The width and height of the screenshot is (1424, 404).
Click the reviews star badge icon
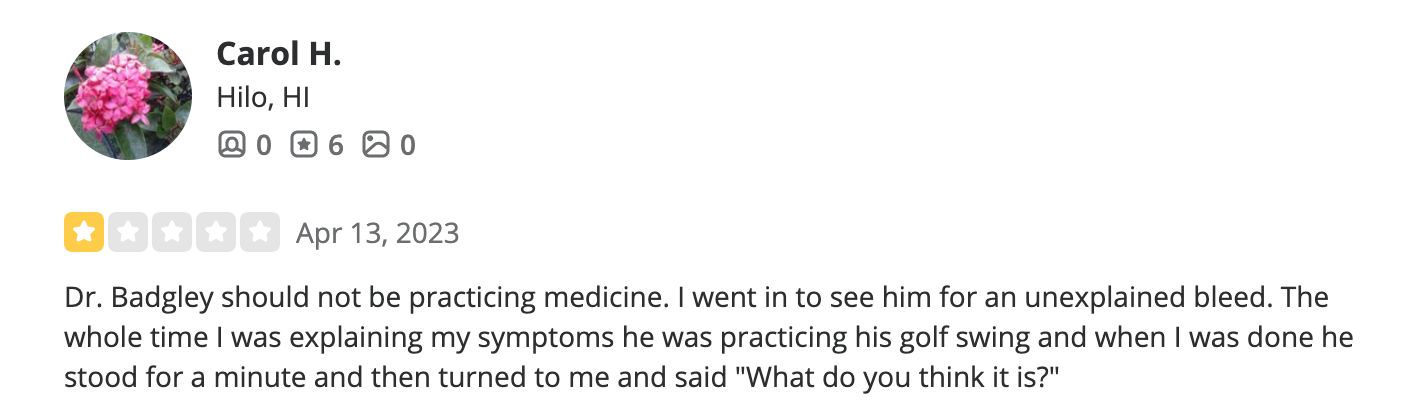(x=303, y=146)
